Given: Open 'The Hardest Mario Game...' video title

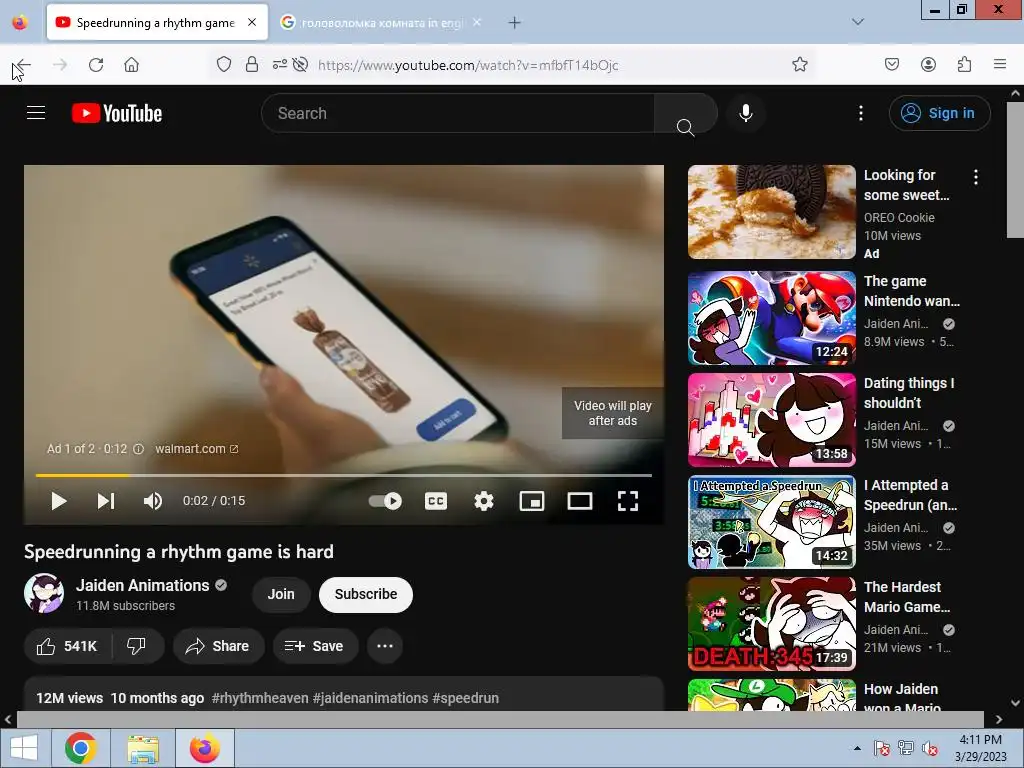Looking at the screenshot, I should click(x=906, y=597).
